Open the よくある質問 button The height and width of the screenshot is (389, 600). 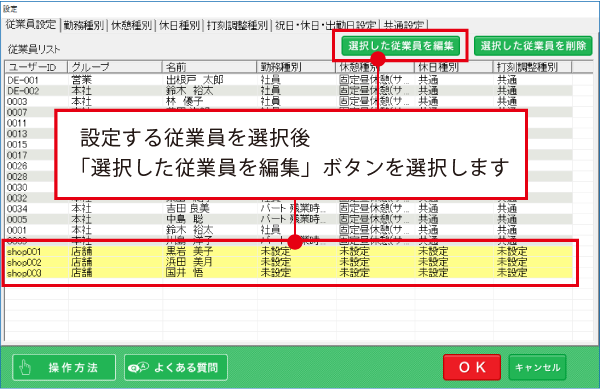pos(176,367)
